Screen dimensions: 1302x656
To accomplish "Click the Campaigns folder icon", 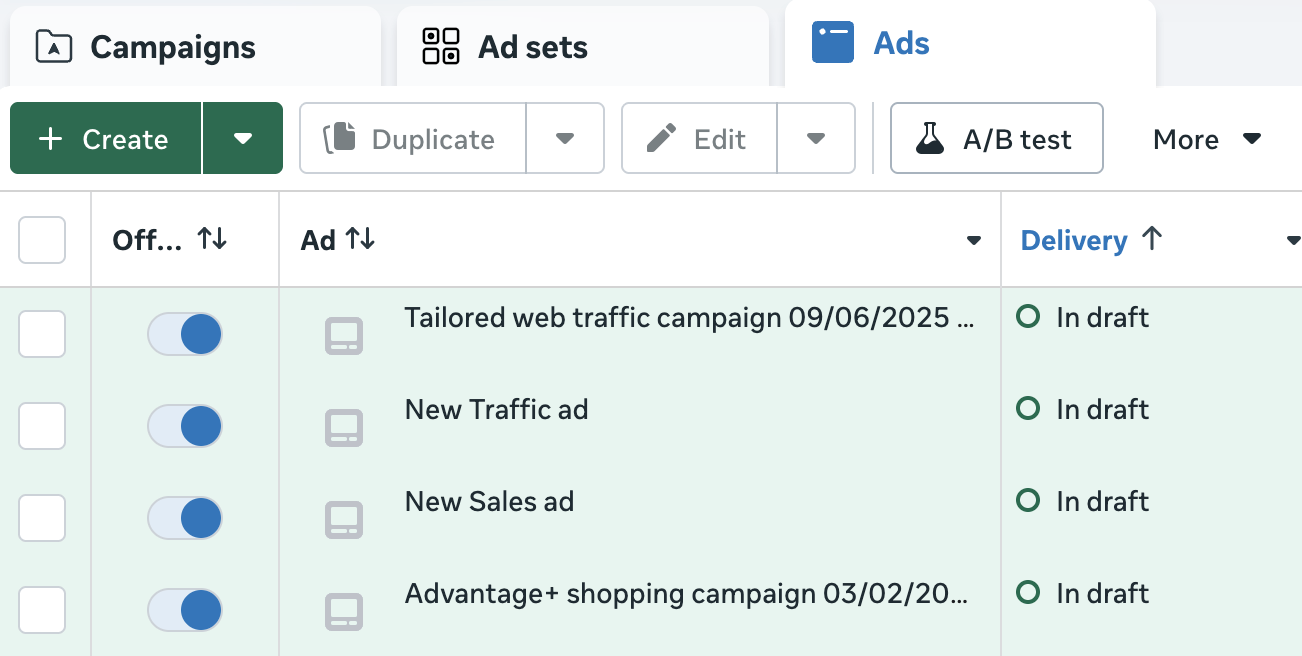I will pyautogui.click(x=54, y=47).
